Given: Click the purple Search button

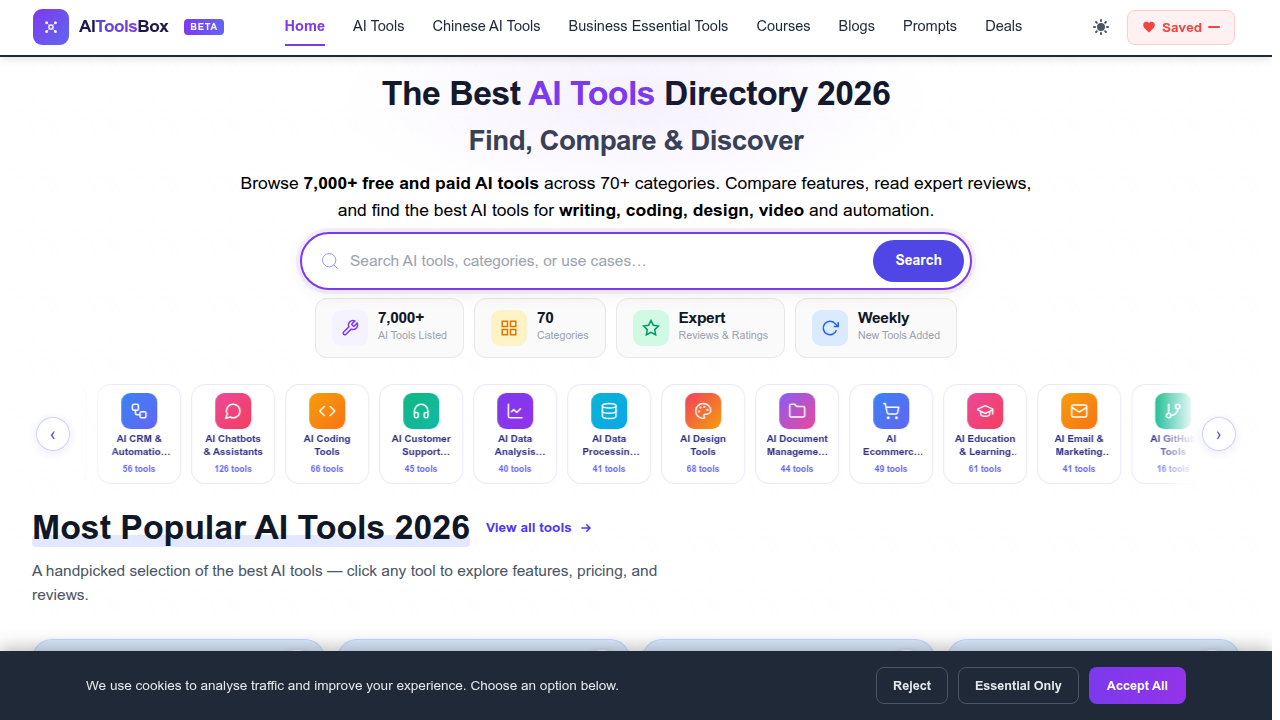Looking at the screenshot, I should click(919, 261).
